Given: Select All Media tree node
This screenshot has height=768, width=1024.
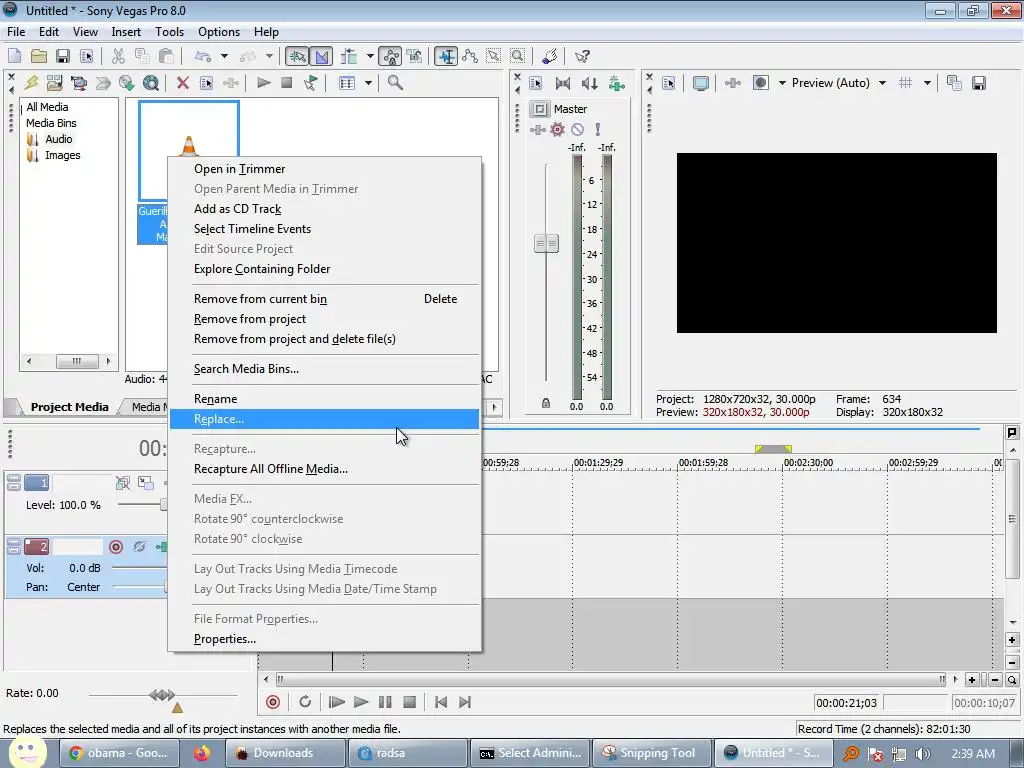Looking at the screenshot, I should 47,107.
